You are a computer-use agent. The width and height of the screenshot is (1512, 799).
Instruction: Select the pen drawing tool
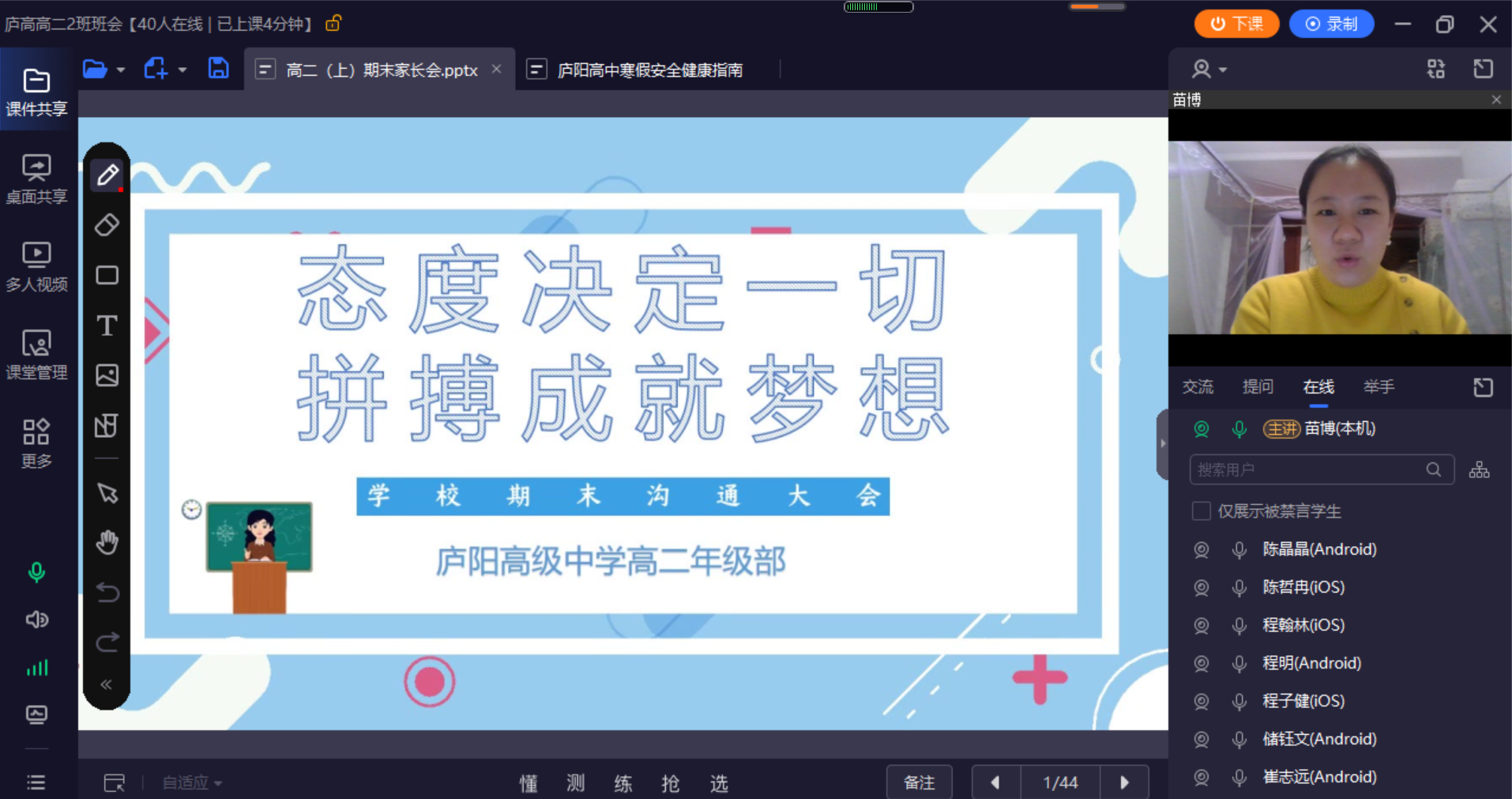click(107, 175)
